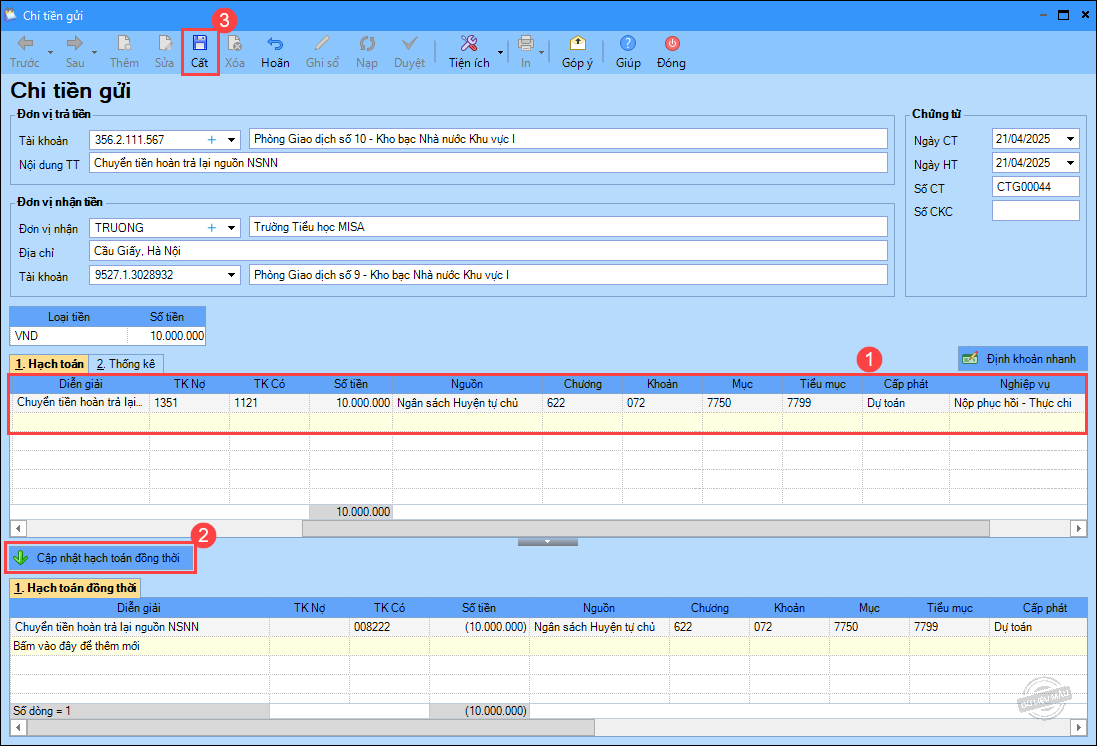Viewport: 1097px width, 746px height.
Task: Click payer bank name field Phòng Giao dịch số 10
Action: click(568, 139)
